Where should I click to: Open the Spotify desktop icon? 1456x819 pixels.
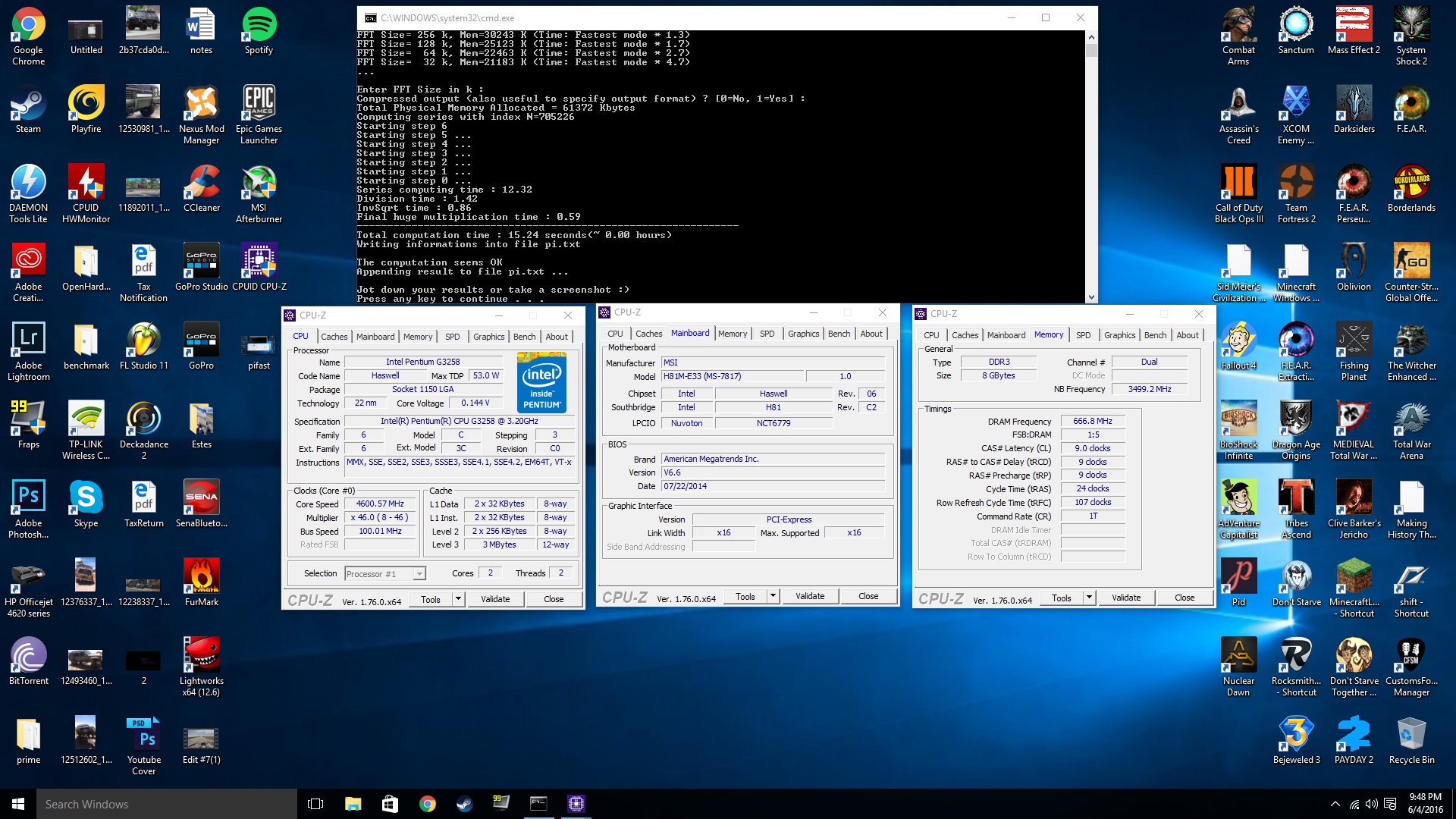[x=259, y=31]
